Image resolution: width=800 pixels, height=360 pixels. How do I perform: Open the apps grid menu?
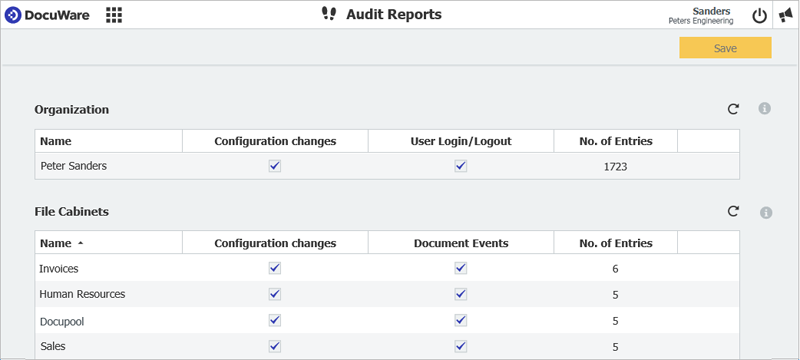tap(114, 15)
